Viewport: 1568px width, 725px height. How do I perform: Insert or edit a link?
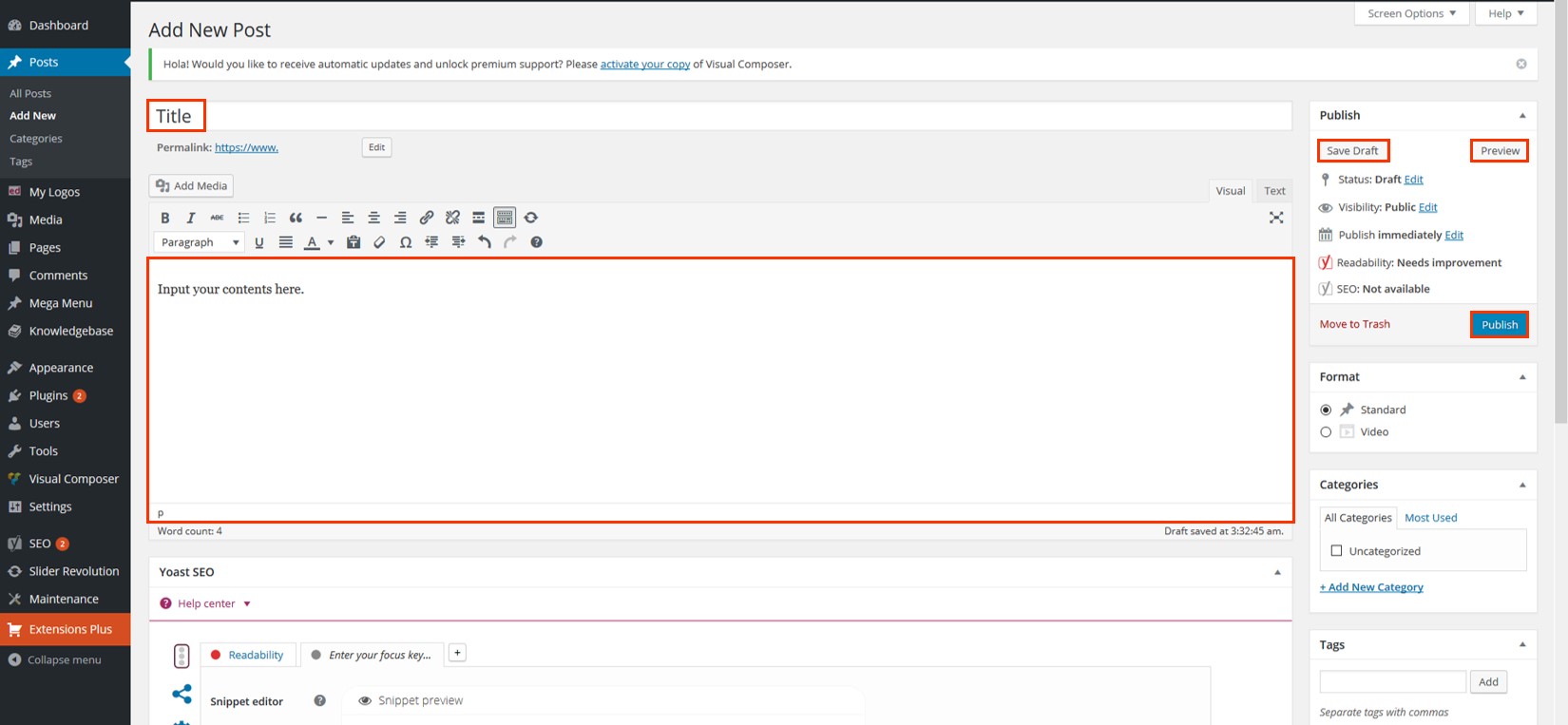427,218
